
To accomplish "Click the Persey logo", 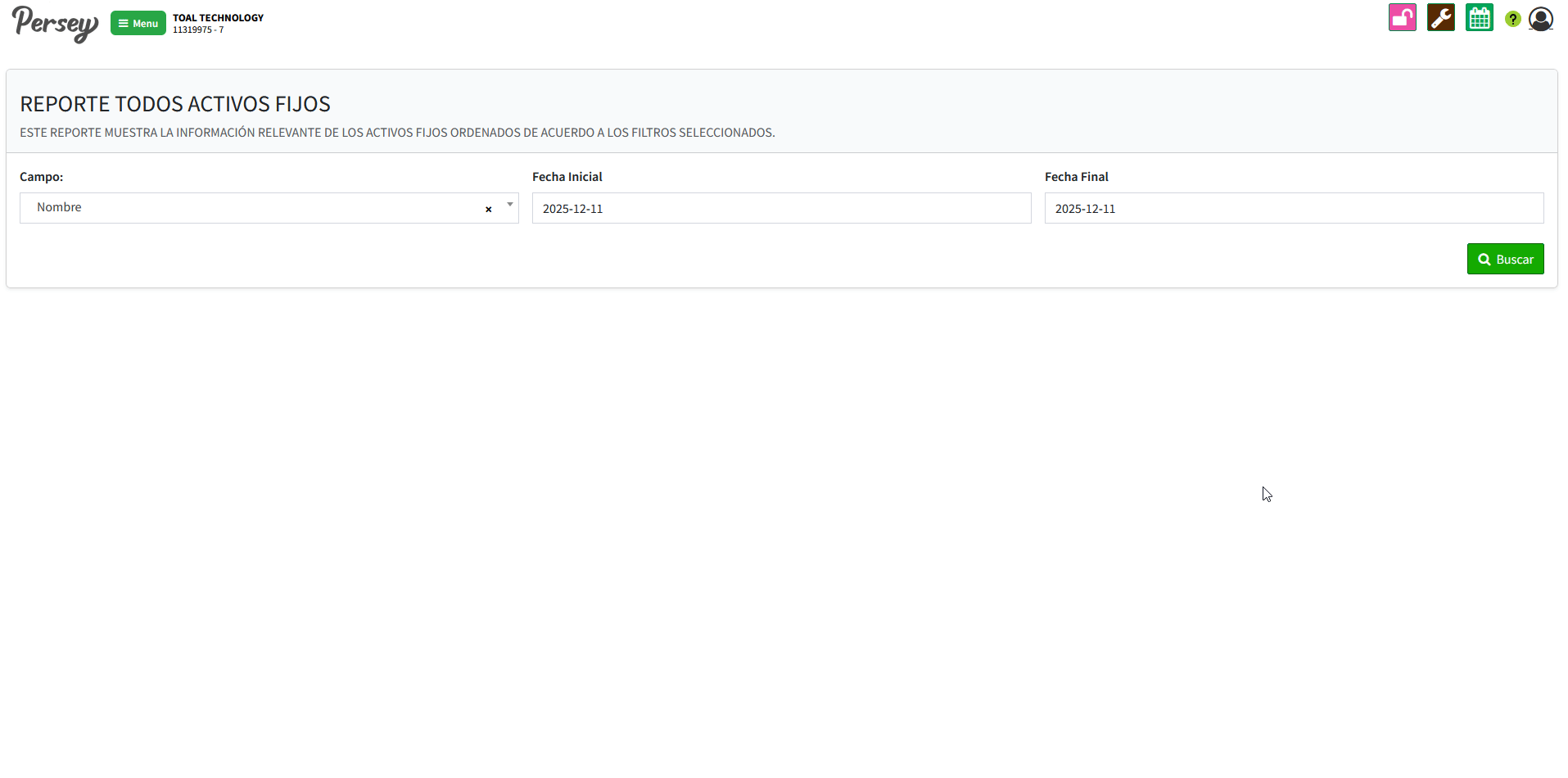I will pyautogui.click(x=55, y=24).
